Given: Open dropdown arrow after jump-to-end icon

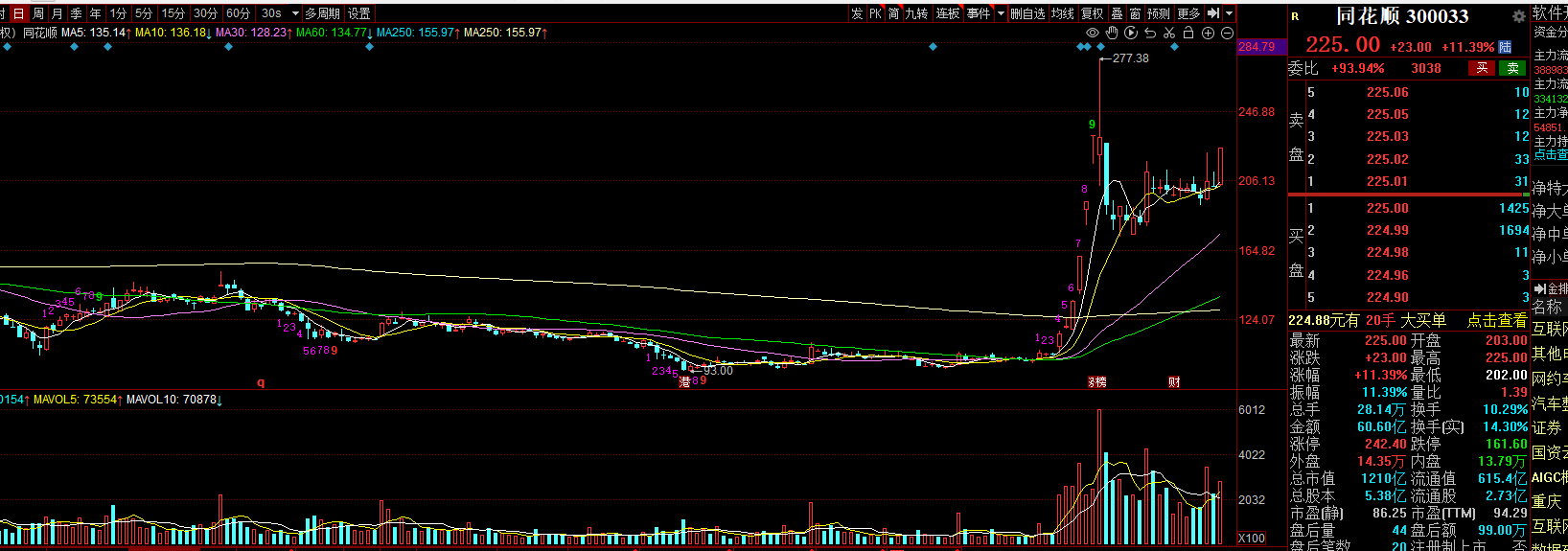Looking at the screenshot, I should pos(1229,13).
